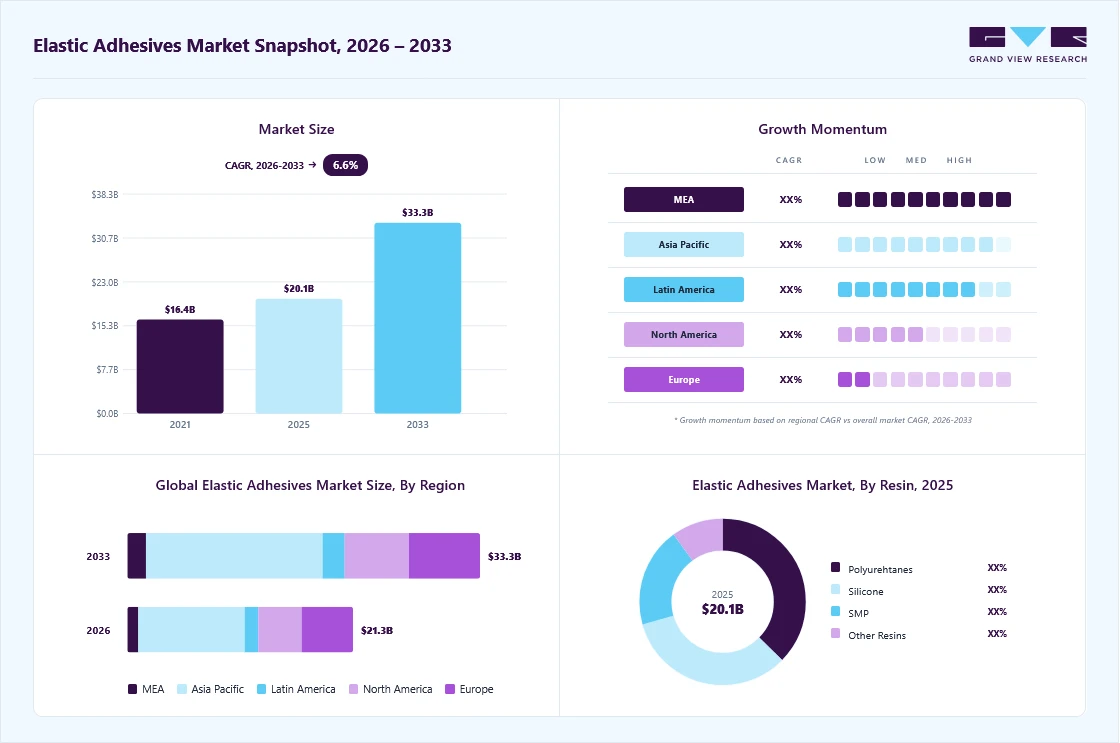Click the MEA legend swatch

(x=132, y=689)
